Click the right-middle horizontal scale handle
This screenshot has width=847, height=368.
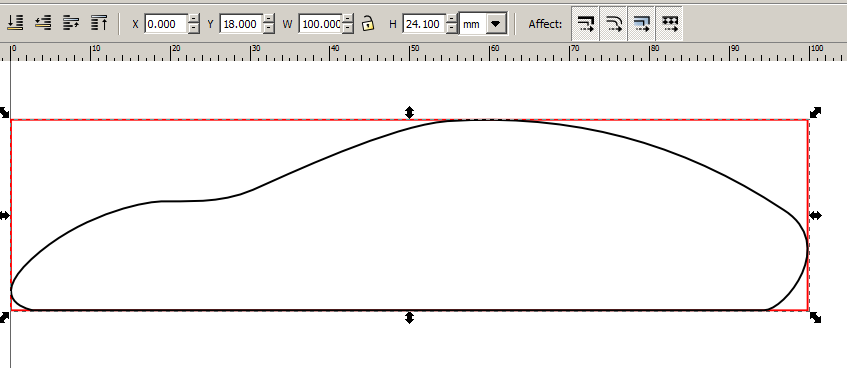(816, 216)
